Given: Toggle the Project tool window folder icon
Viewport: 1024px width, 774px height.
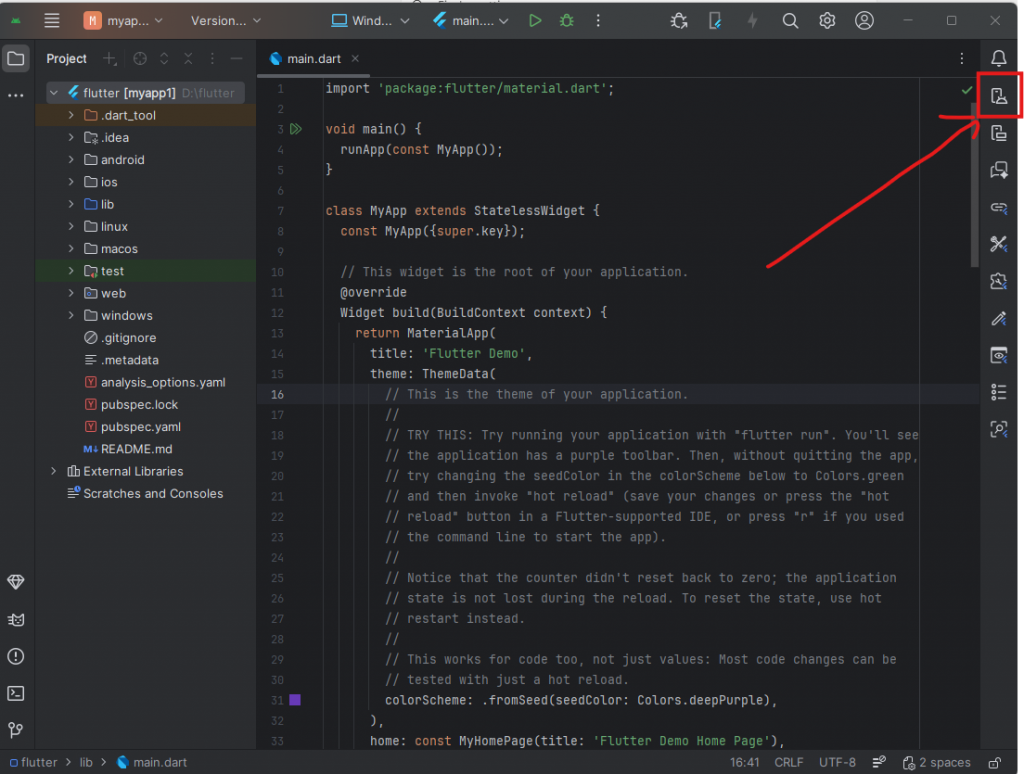Looking at the screenshot, I should pos(16,58).
